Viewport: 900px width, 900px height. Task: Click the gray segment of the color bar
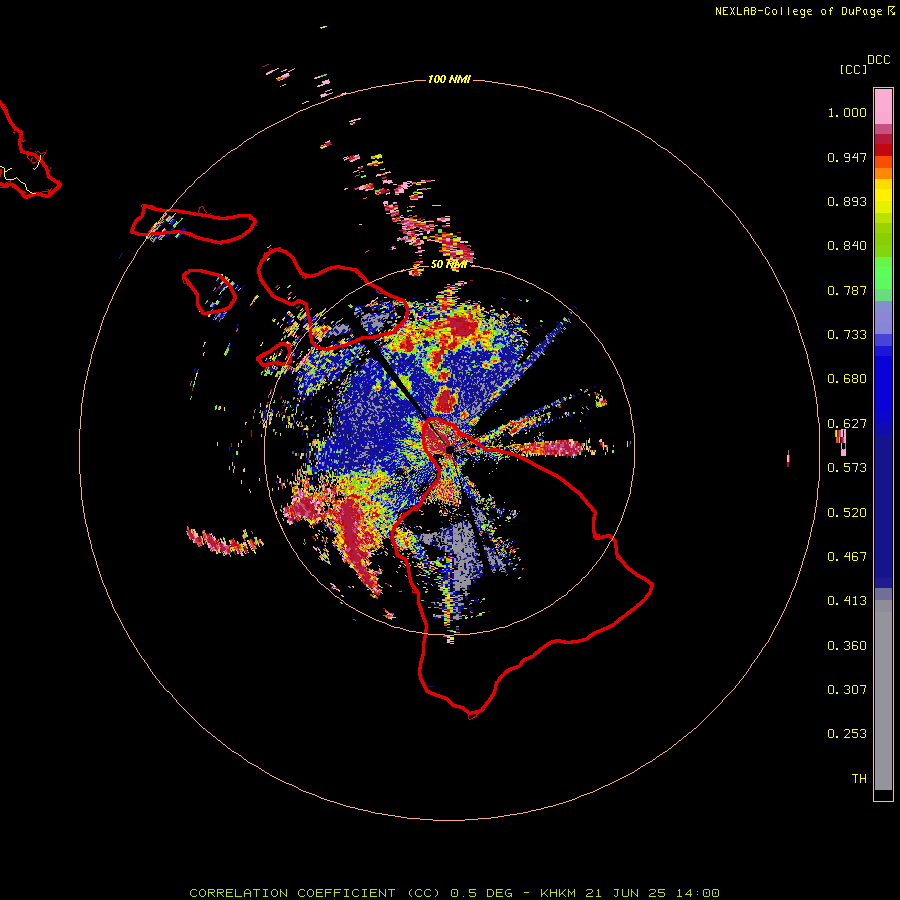pyautogui.click(x=883, y=695)
